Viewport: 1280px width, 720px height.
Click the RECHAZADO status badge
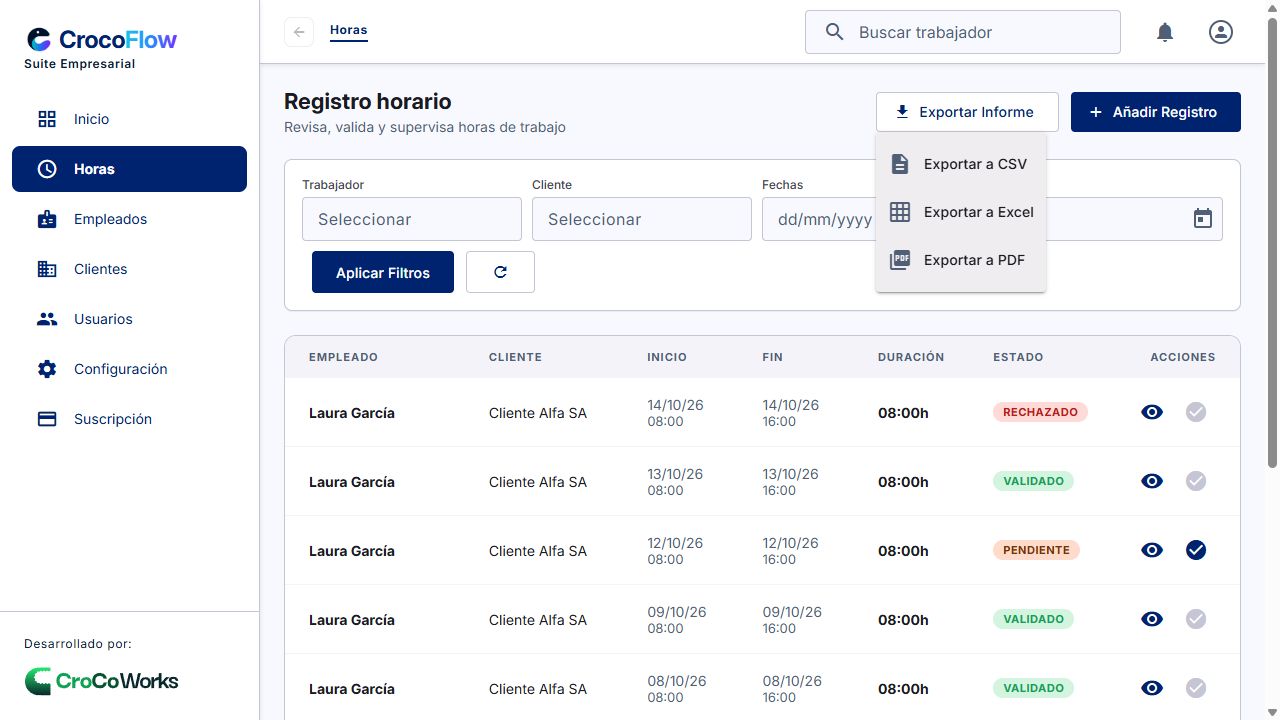click(1040, 412)
